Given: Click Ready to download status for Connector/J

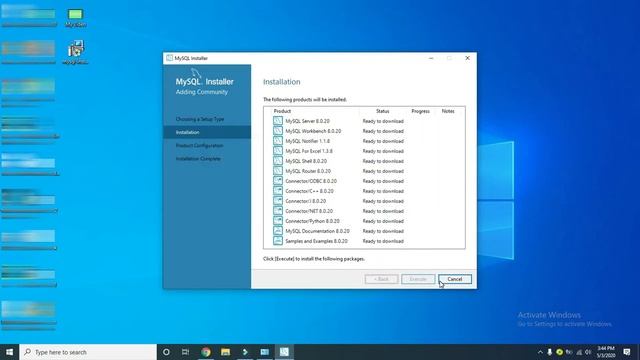Looking at the screenshot, I should click(x=383, y=201).
